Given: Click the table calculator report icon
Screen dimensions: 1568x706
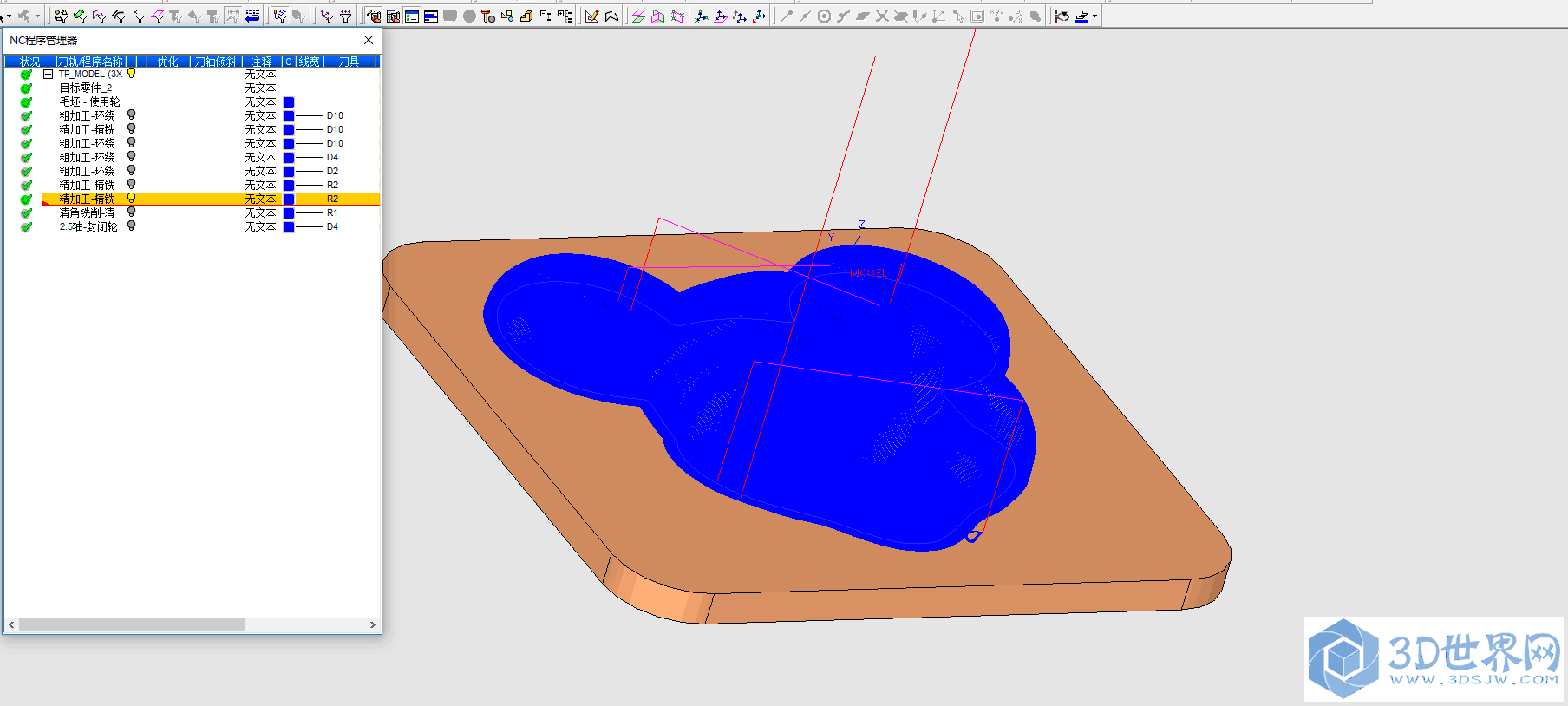Looking at the screenshot, I should point(393,16).
